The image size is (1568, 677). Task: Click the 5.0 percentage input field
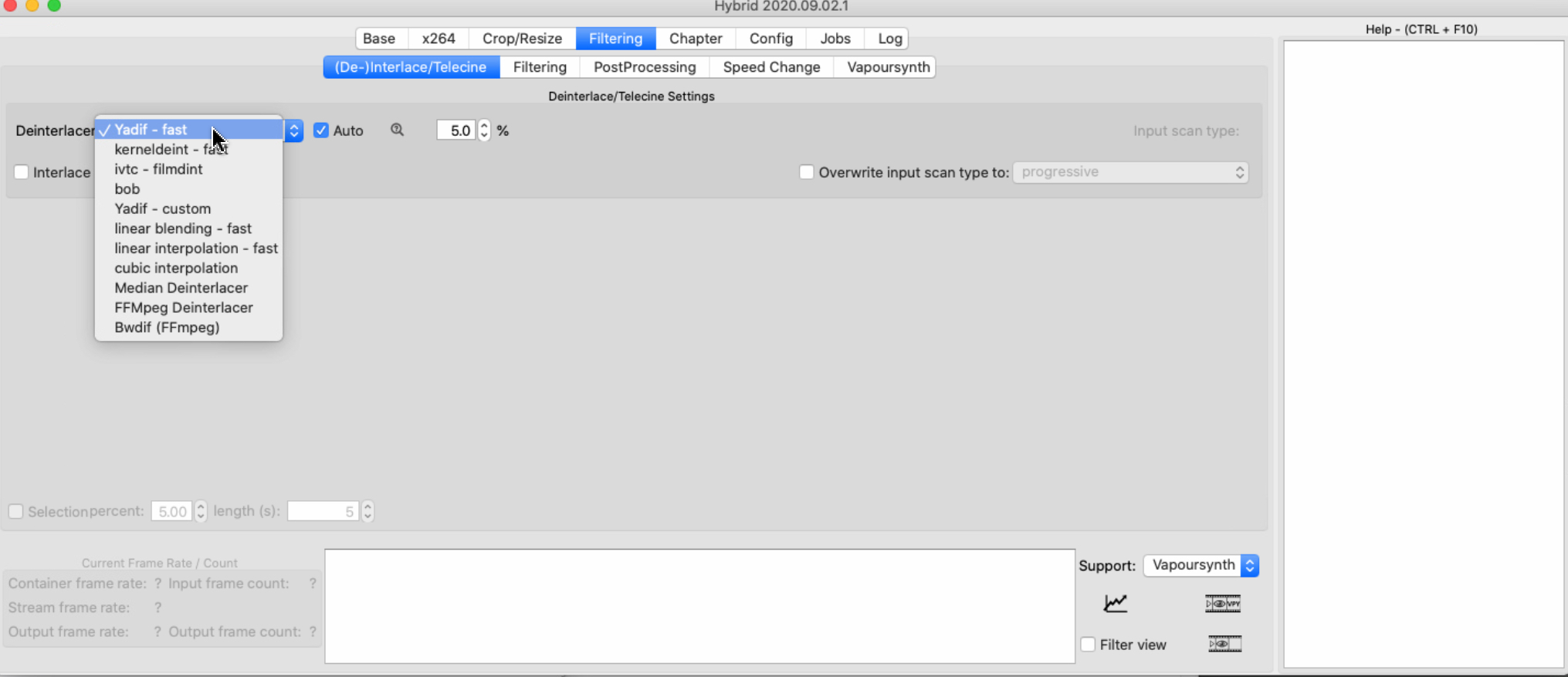tap(456, 130)
